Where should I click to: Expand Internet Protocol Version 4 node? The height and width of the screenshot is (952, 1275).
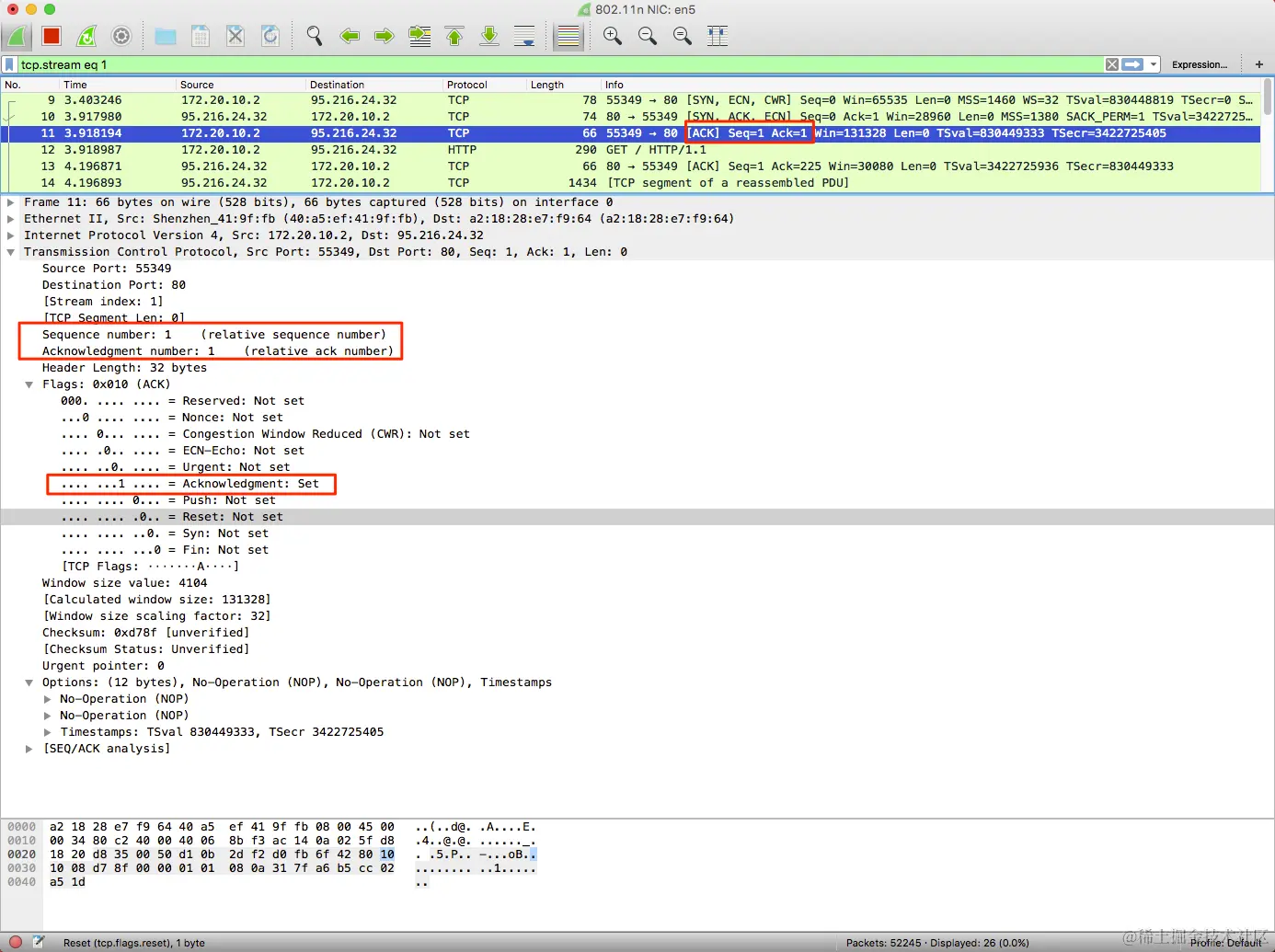pos(11,235)
